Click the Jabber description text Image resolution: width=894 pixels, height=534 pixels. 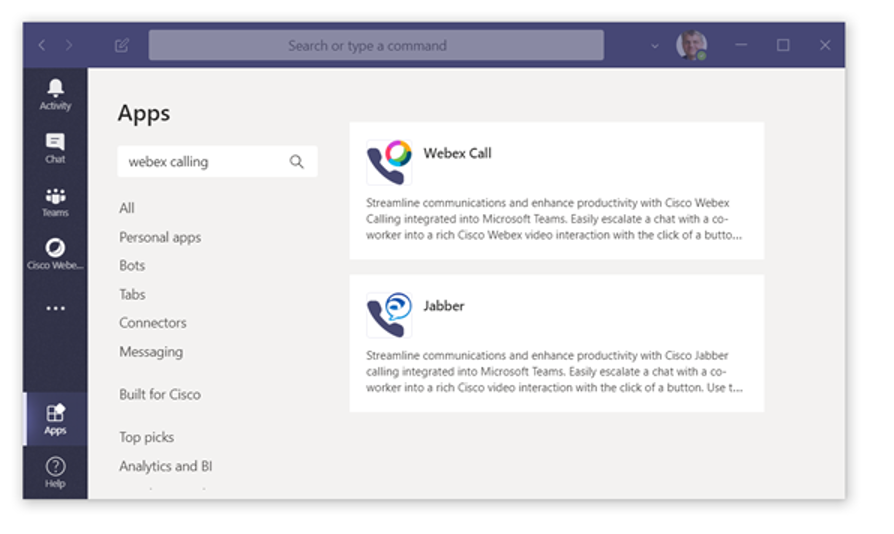coord(554,372)
